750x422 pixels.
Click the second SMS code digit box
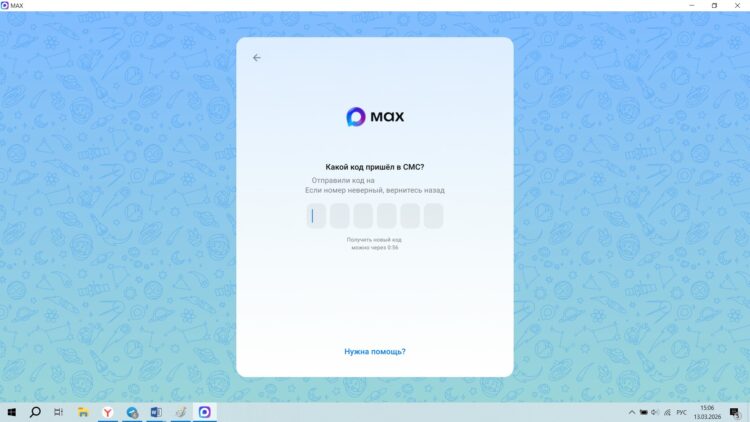(x=340, y=216)
